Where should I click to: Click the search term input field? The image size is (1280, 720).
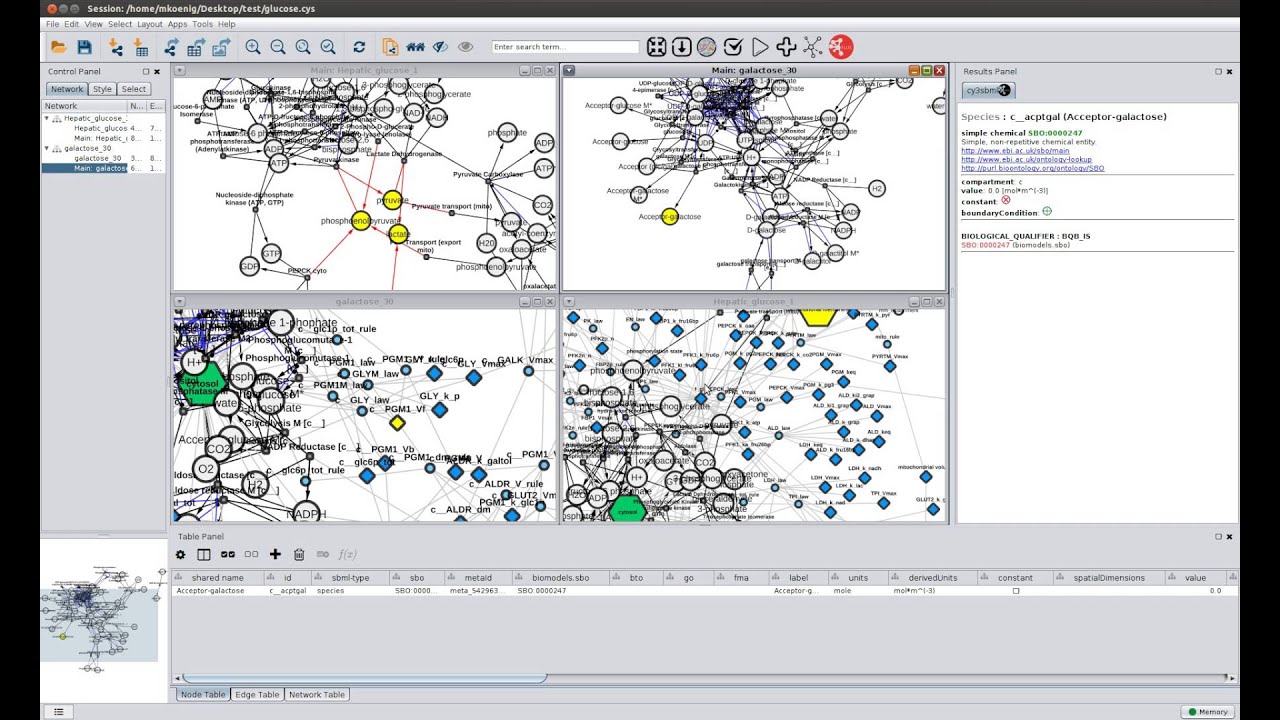click(565, 47)
